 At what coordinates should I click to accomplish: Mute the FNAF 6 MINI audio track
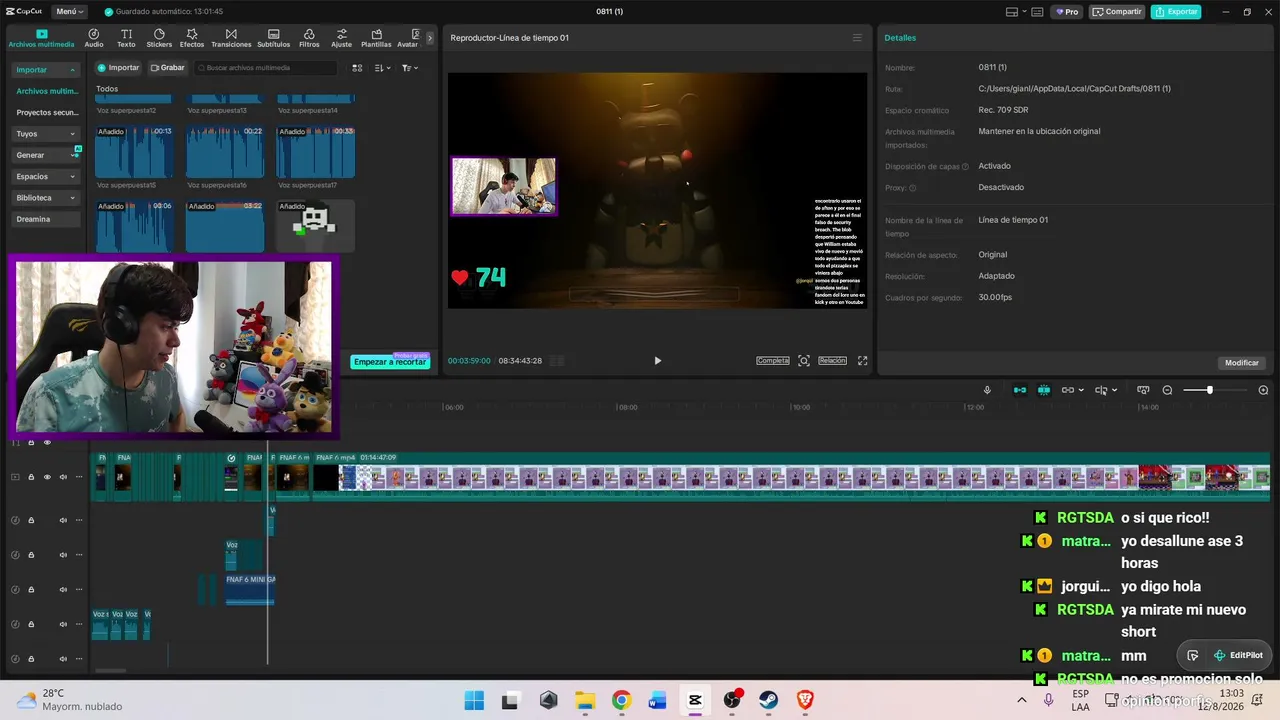(x=63, y=589)
